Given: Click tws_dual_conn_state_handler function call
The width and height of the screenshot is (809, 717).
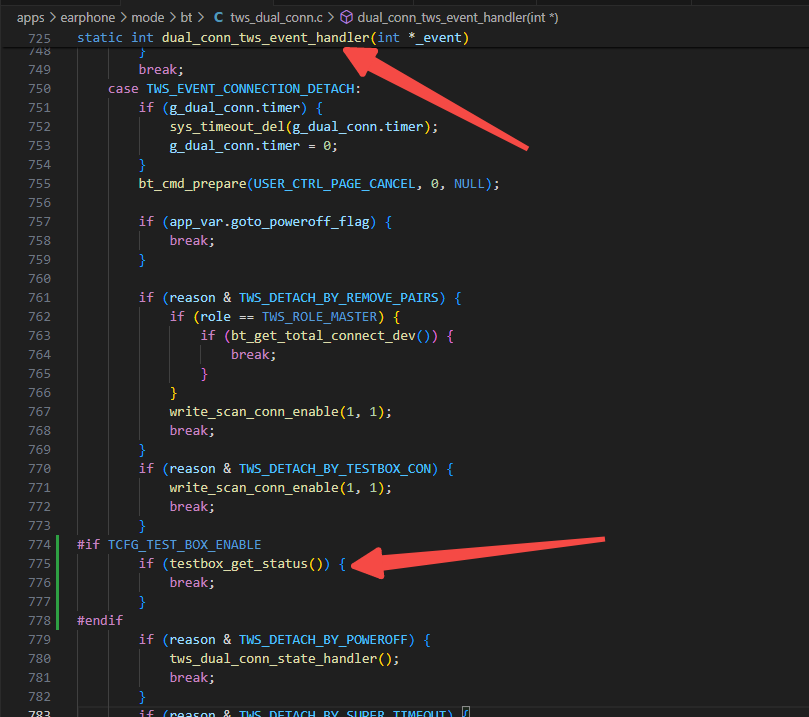Looking at the screenshot, I should pyautogui.click(x=273, y=659).
